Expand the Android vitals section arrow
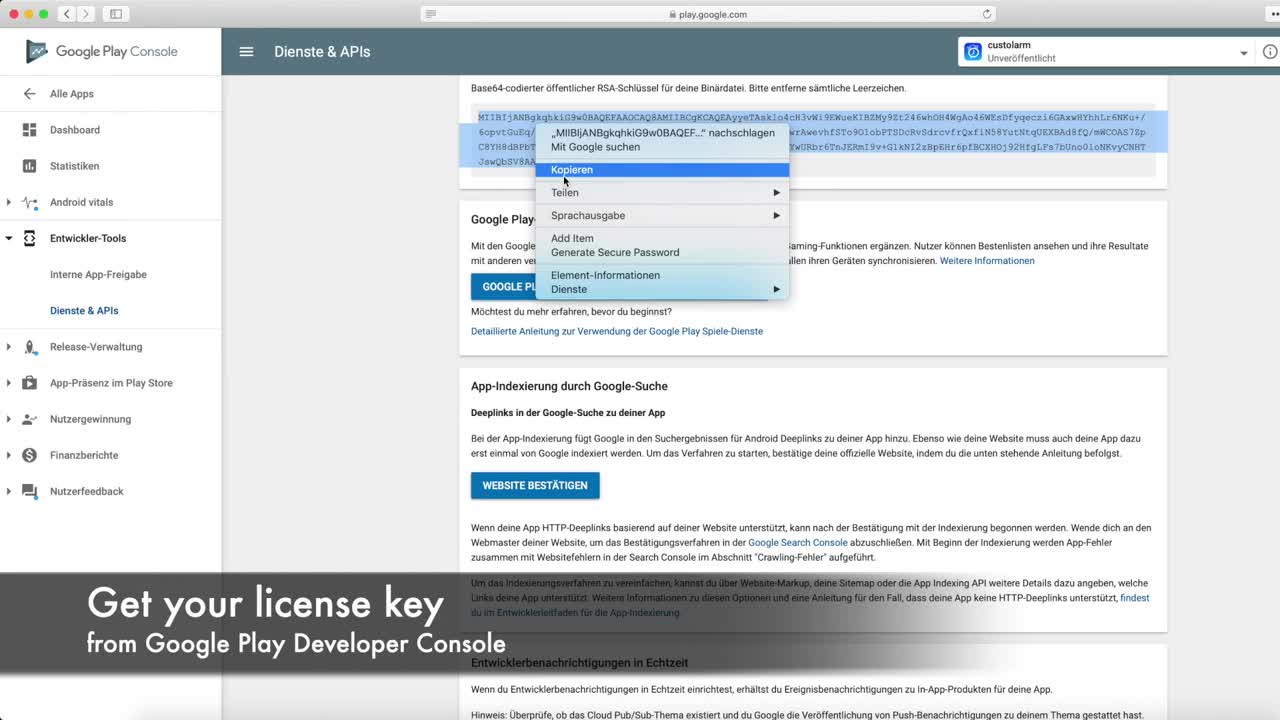This screenshot has height=720, width=1280. point(9,202)
